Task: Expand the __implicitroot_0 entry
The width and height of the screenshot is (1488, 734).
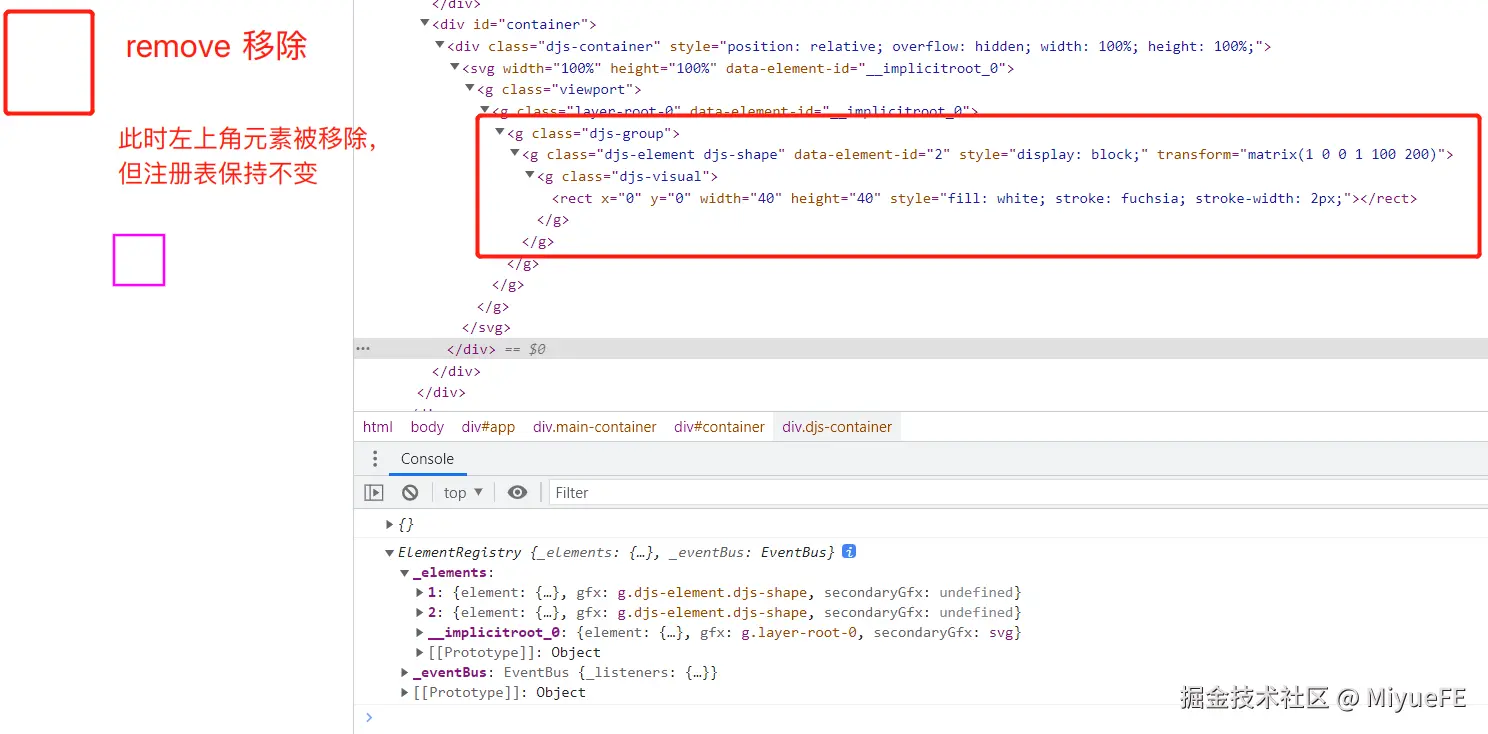Action: (x=420, y=632)
